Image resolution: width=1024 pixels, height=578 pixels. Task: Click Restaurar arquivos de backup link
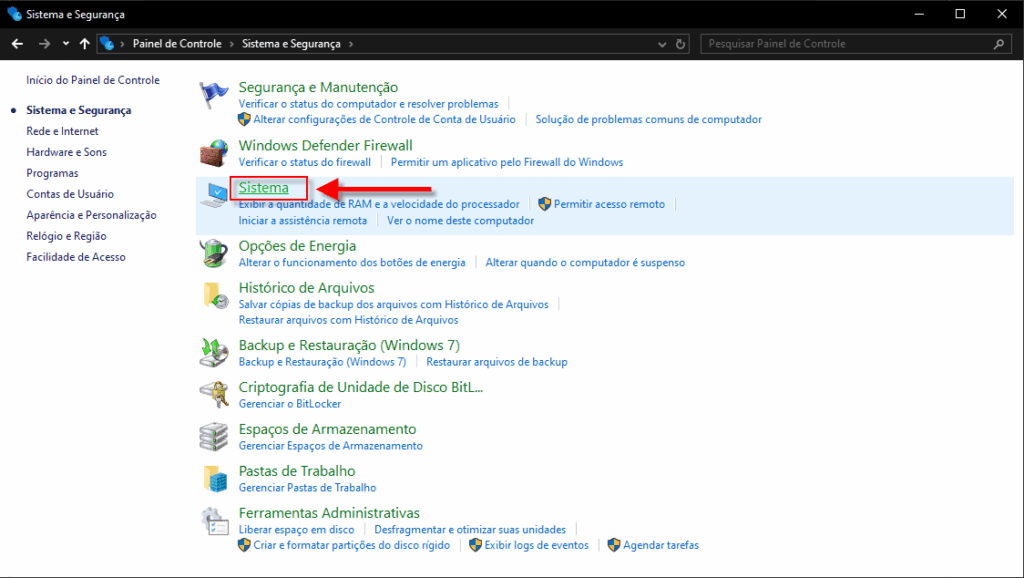click(x=496, y=361)
